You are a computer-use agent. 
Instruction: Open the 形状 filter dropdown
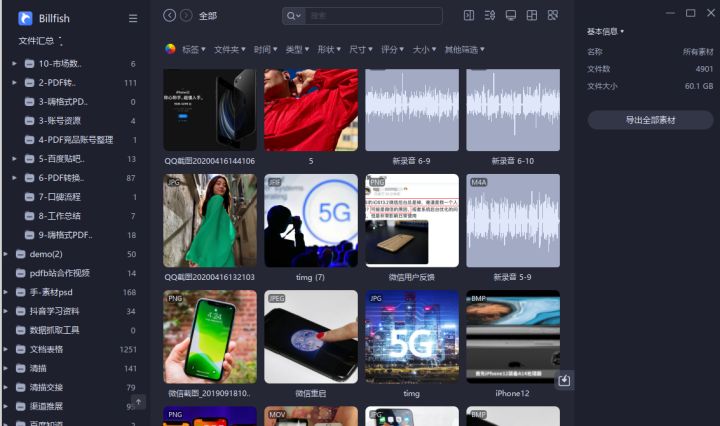329,49
